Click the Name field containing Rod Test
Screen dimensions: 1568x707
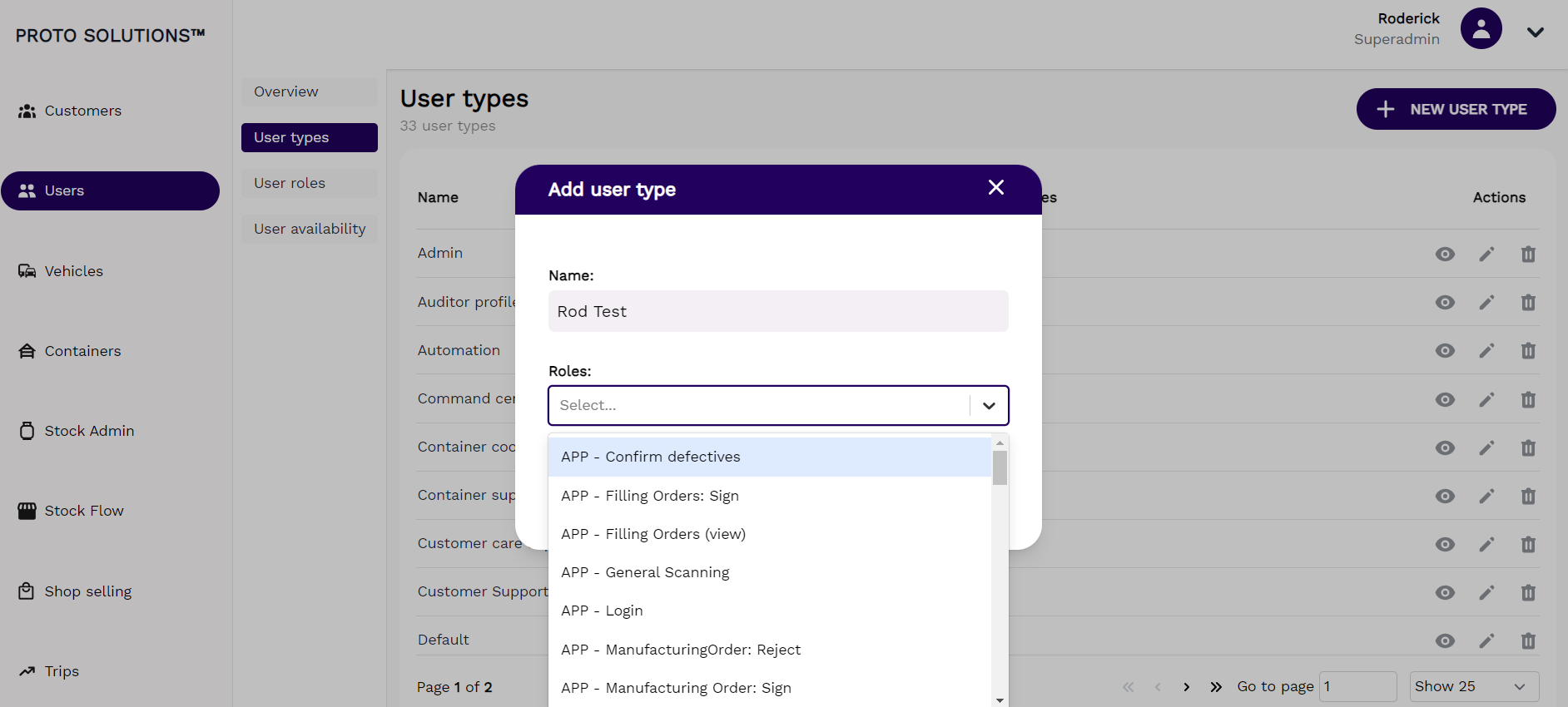(778, 311)
